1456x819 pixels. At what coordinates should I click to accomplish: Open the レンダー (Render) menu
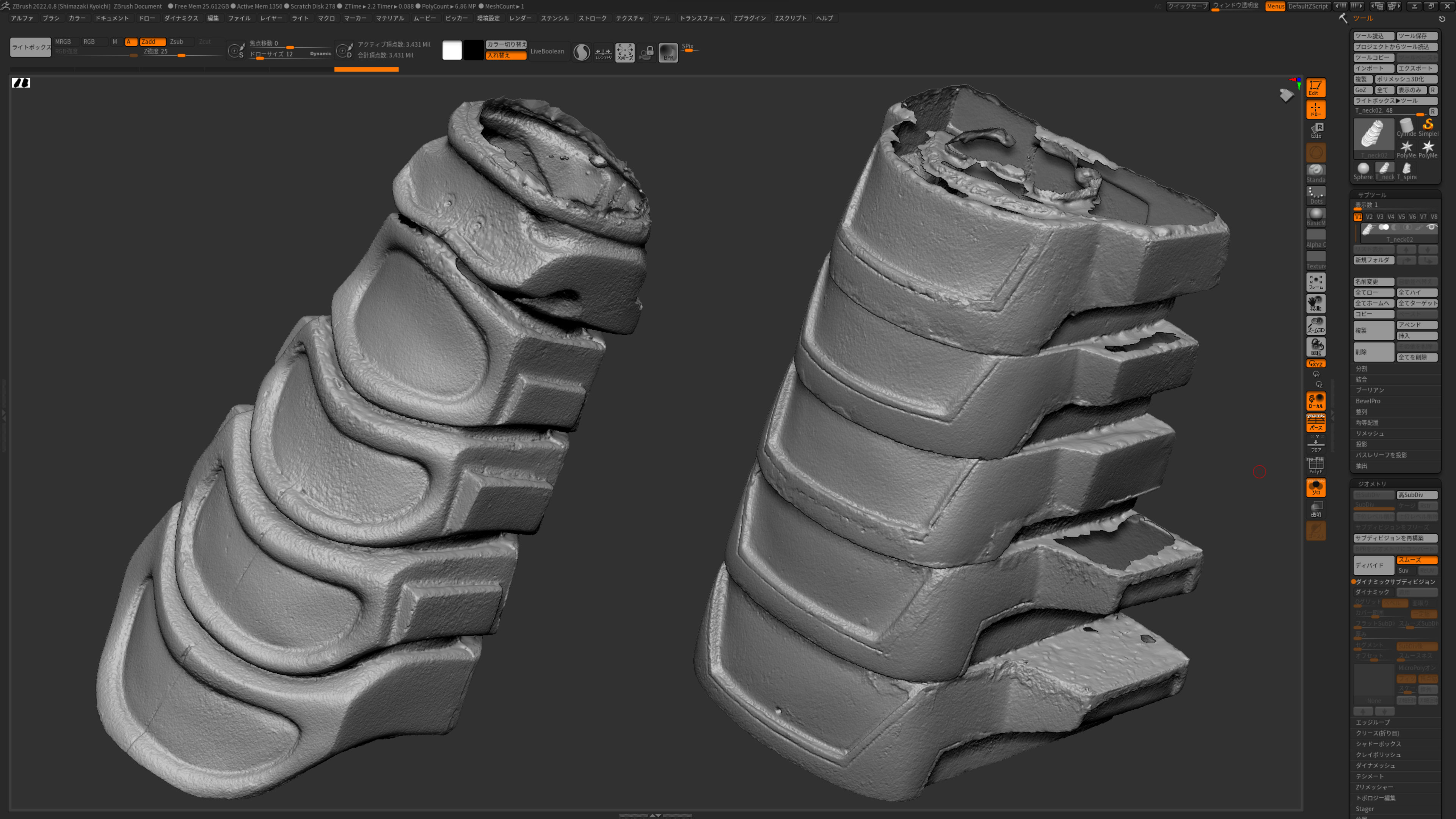tap(519, 18)
